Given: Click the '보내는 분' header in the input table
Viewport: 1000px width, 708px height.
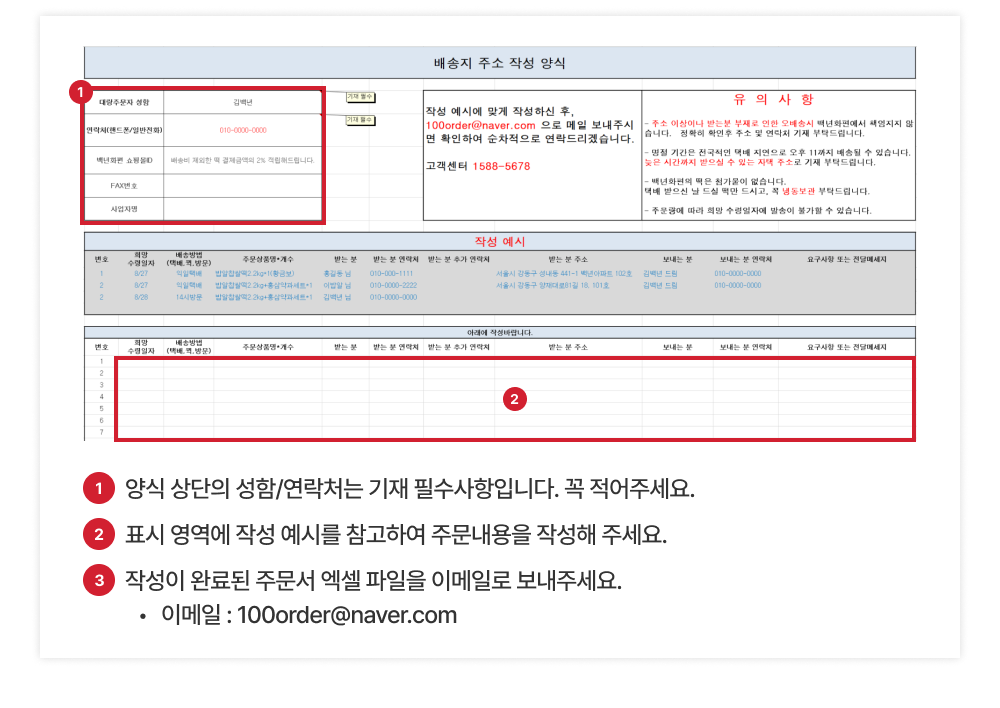Looking at the screenshot, I should pyautogui.click(x=677, y=348).
